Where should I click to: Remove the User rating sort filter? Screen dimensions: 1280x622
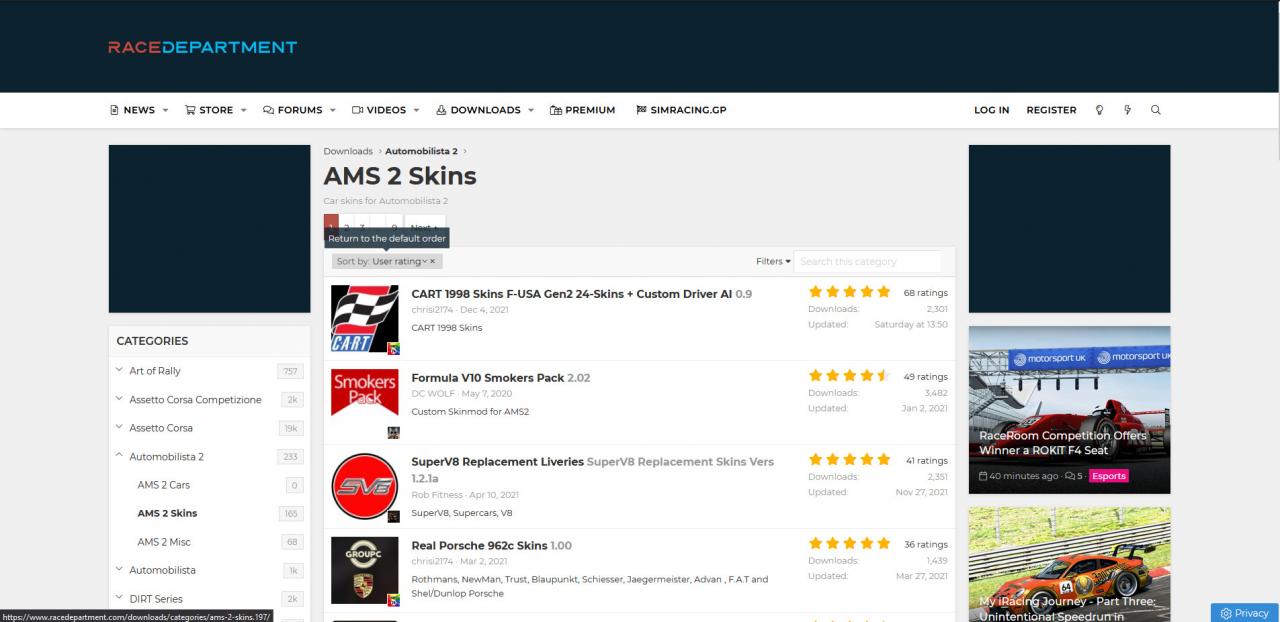pos(432,261)
